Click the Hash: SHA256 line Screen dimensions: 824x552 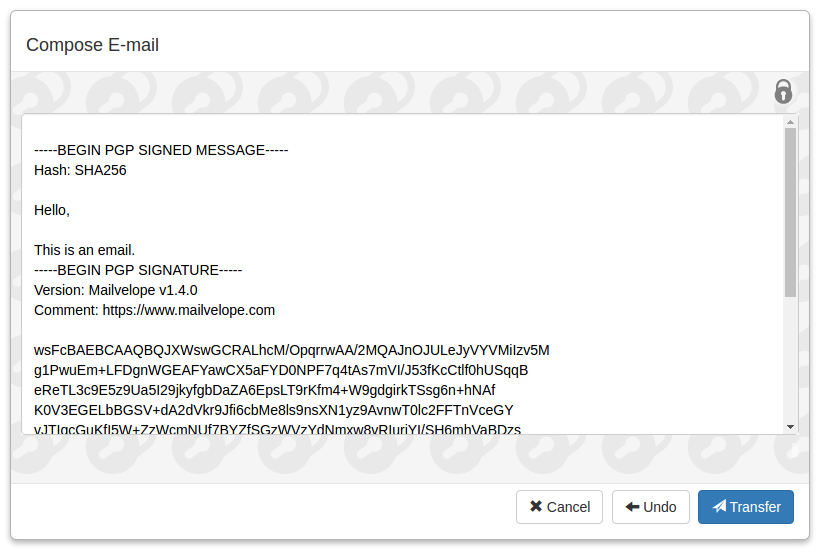[x=80, y=170]
